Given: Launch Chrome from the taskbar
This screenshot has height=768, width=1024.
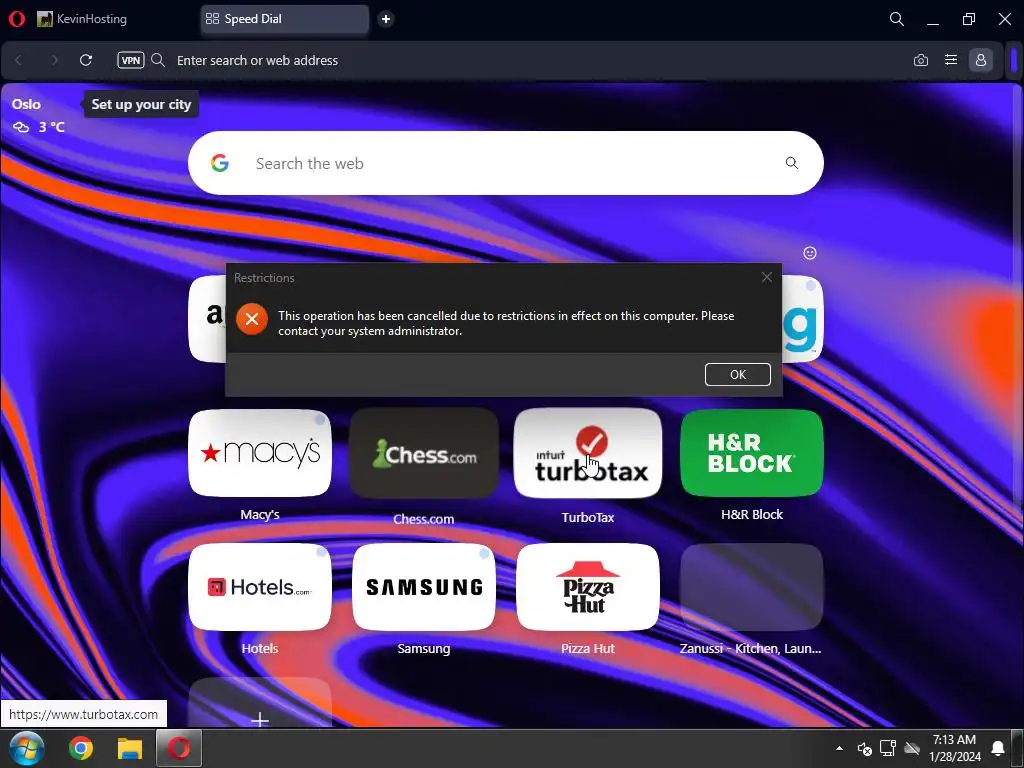Looking at the screenshot, I should [x=81, y=748].
